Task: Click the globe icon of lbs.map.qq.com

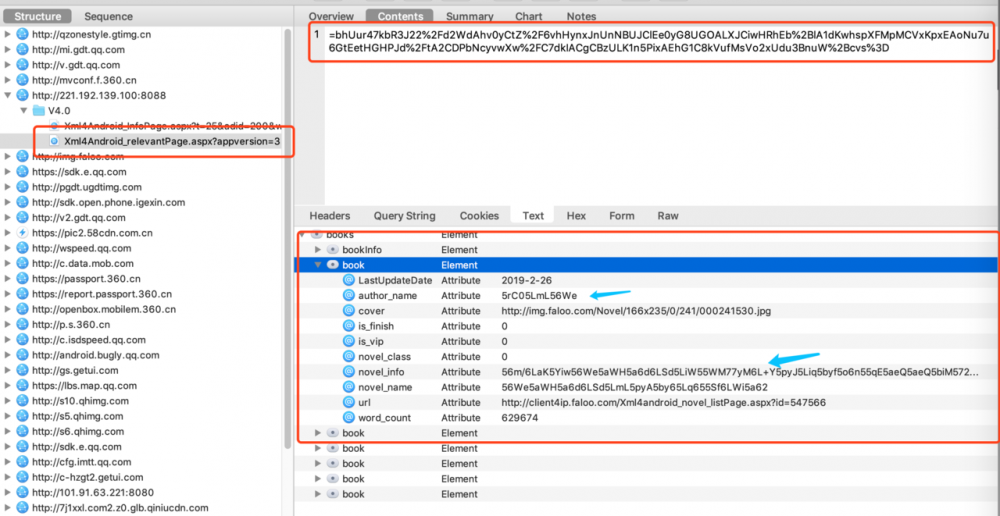Action: point(23,386)
